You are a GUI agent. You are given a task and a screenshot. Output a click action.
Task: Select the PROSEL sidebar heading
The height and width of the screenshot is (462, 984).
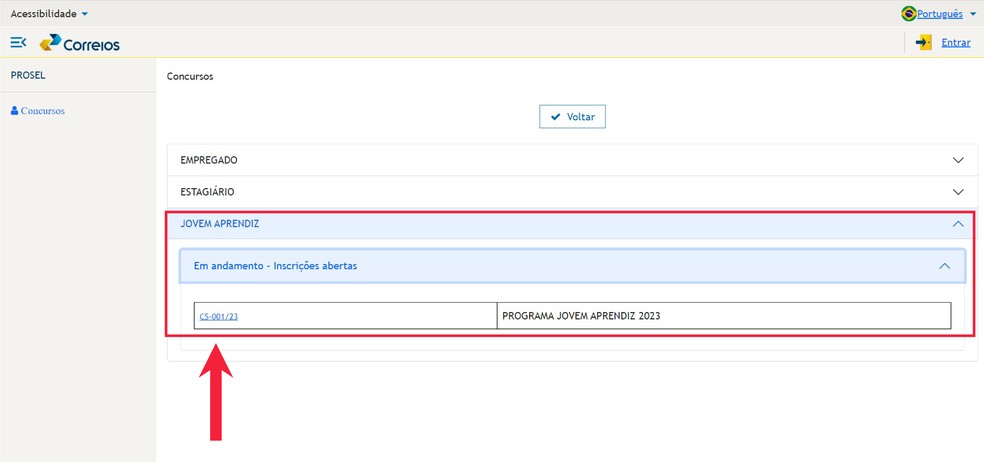28,75
